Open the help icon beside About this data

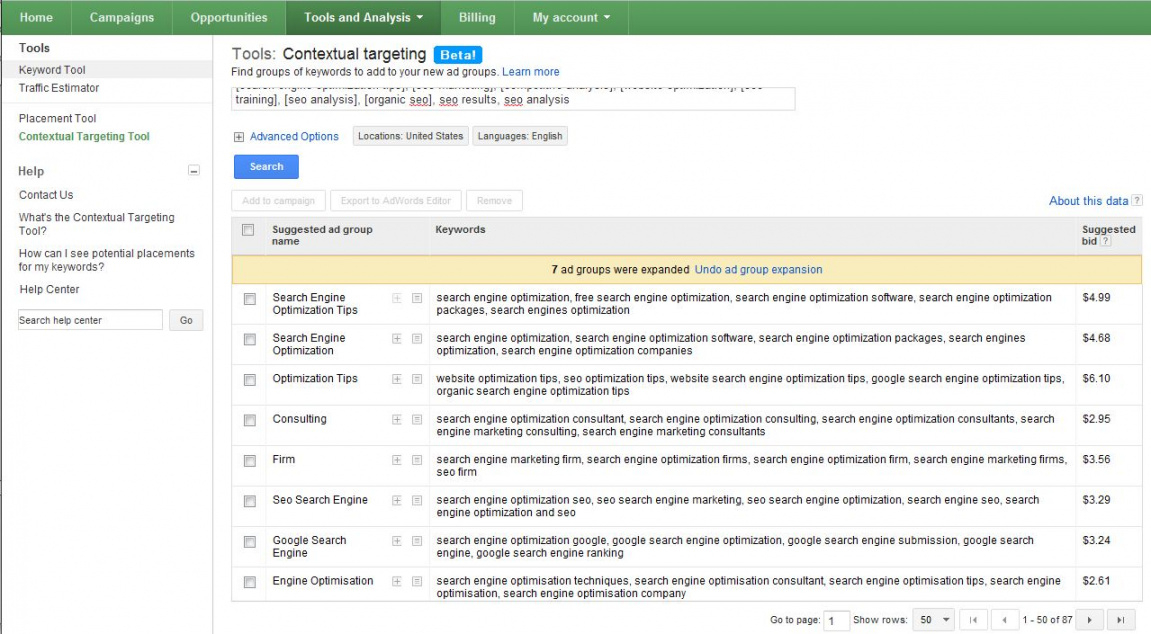[x=1137, y=201]
